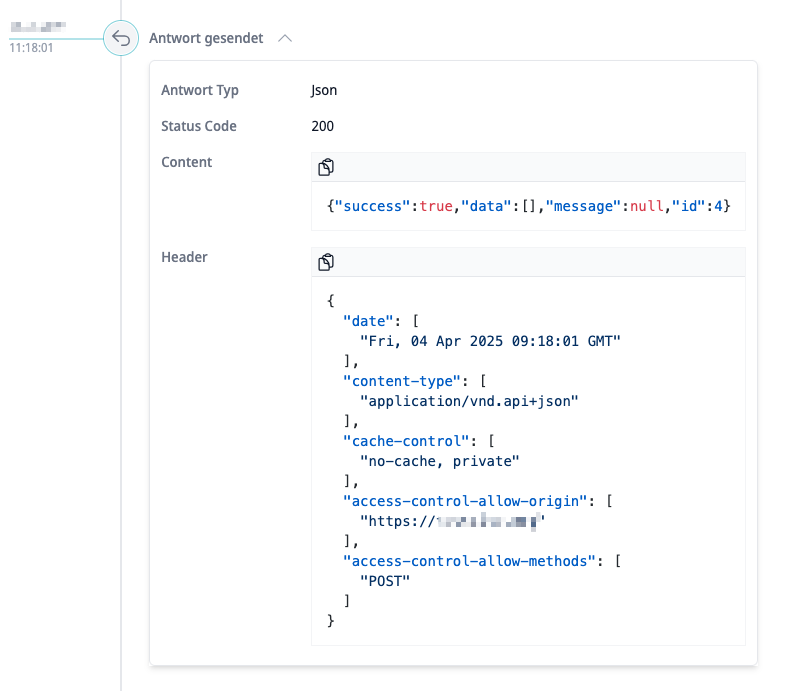Select the Json response type value
Viewport: 811px width, 691px height.
tap(324, 91)
